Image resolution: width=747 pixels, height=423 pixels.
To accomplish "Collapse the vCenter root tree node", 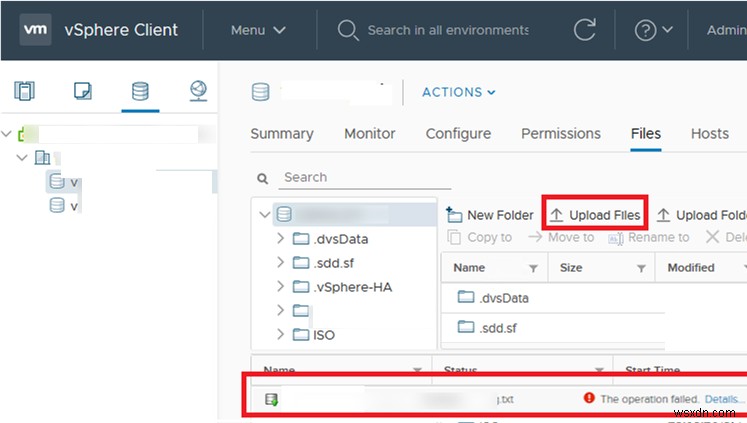I will 6,134.
